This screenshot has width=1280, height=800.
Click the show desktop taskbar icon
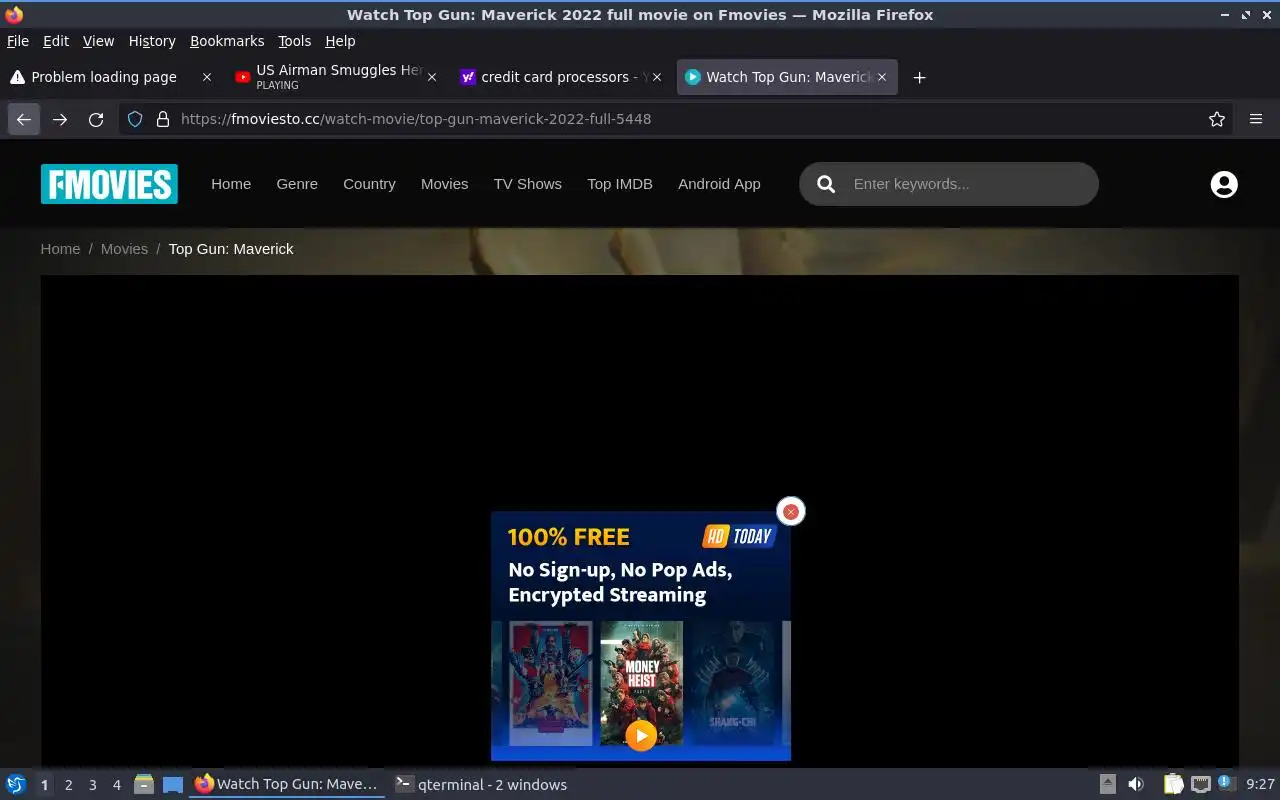(x=173, y=785)
